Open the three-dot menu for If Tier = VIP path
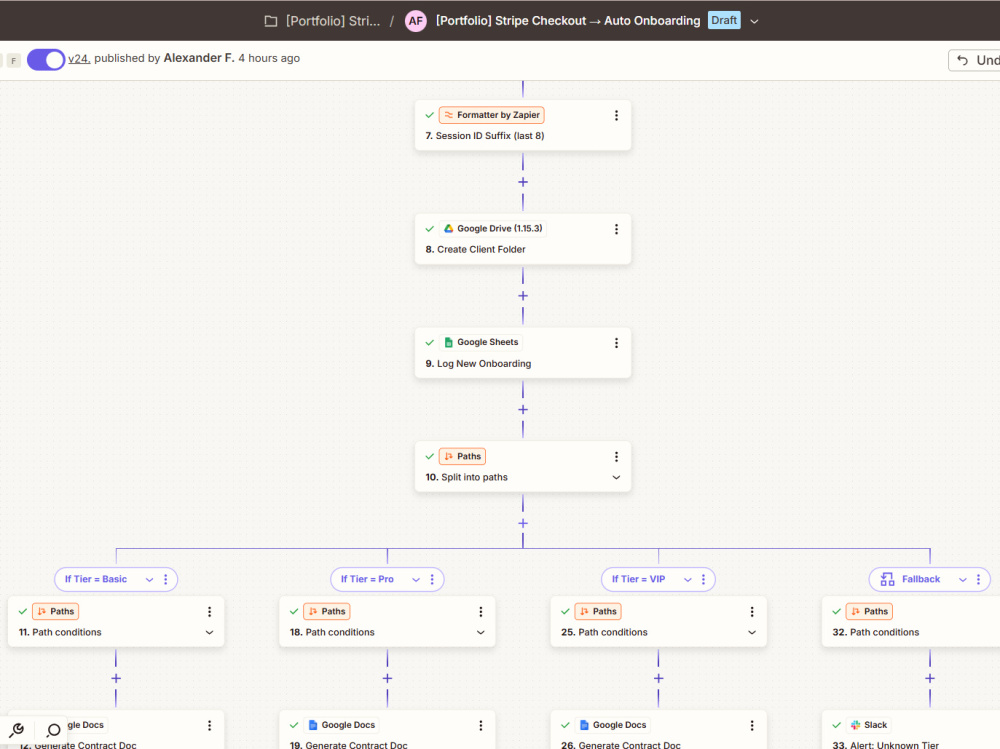 [x=703, y=579]
